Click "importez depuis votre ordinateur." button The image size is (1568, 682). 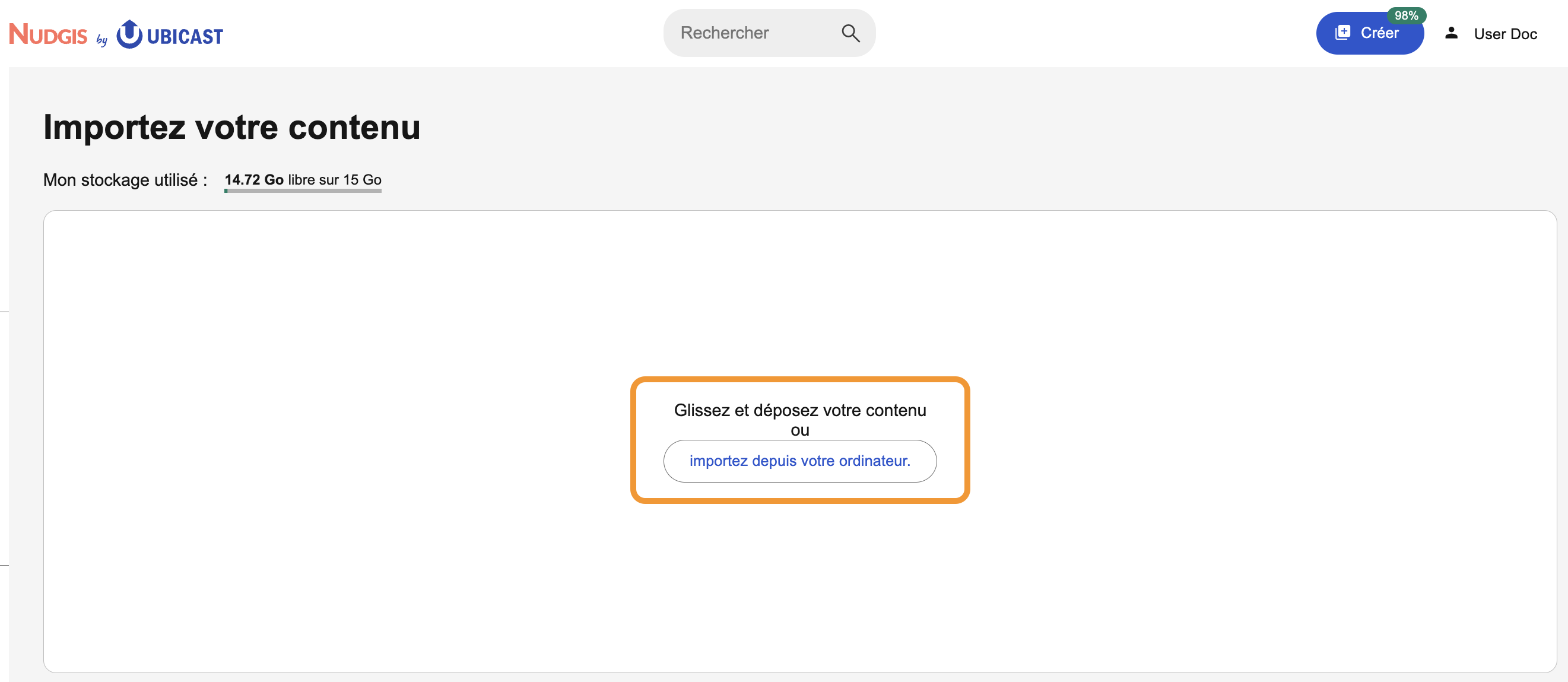point(800,461)
